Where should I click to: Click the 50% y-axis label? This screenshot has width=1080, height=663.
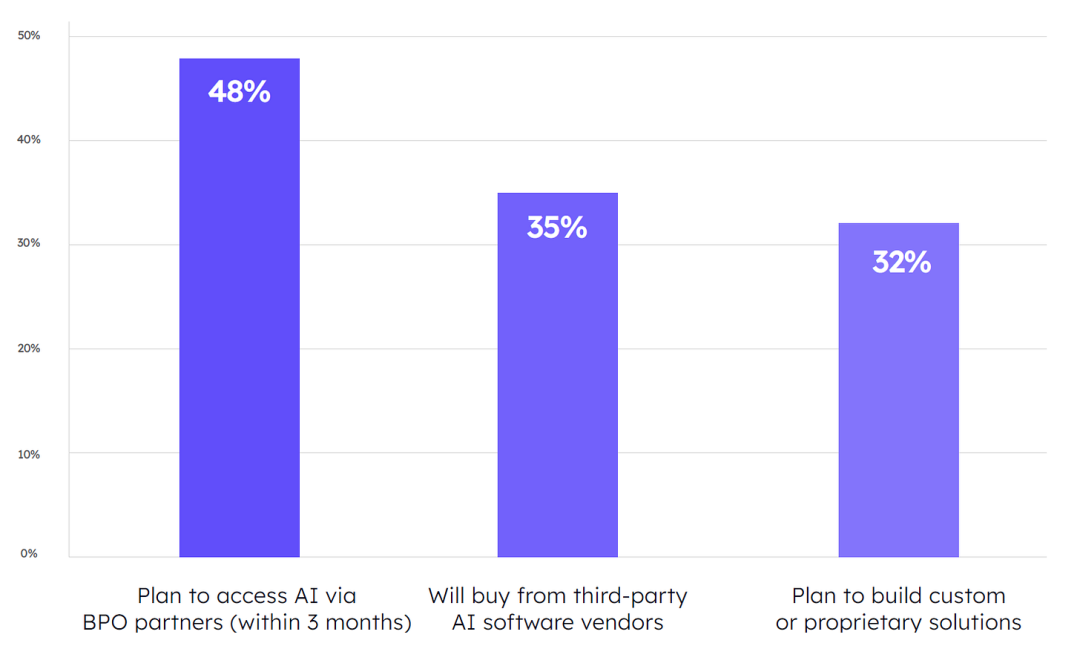[29, 35]
